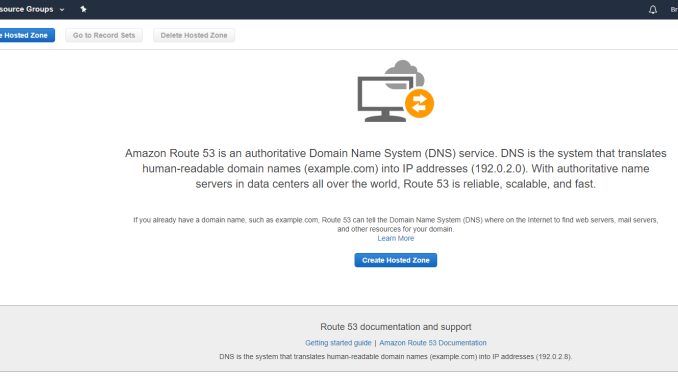678x381 pixels.
Task: Open the Amazon Route 53 Documentation link
Action: click(x=433, y=343)
